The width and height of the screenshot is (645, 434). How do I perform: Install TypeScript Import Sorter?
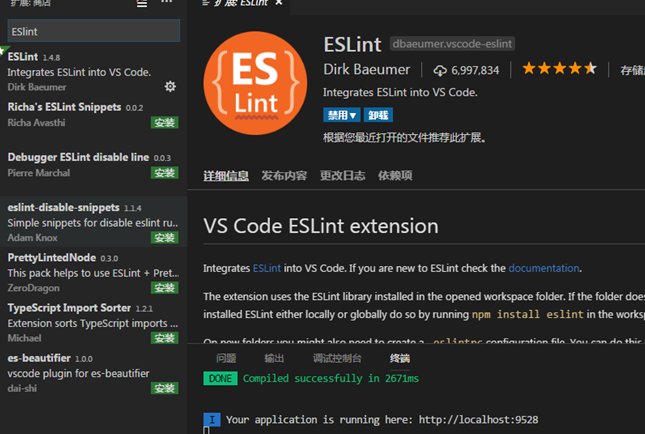click(165, 338)
